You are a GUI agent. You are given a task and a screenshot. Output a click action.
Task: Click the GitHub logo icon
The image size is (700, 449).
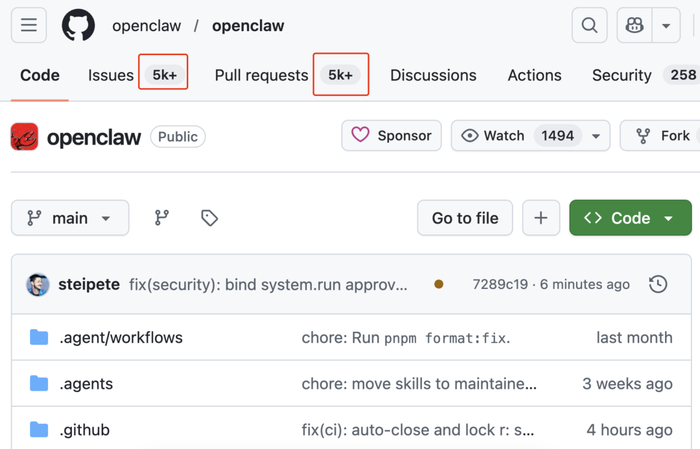(x=78, y=26)
